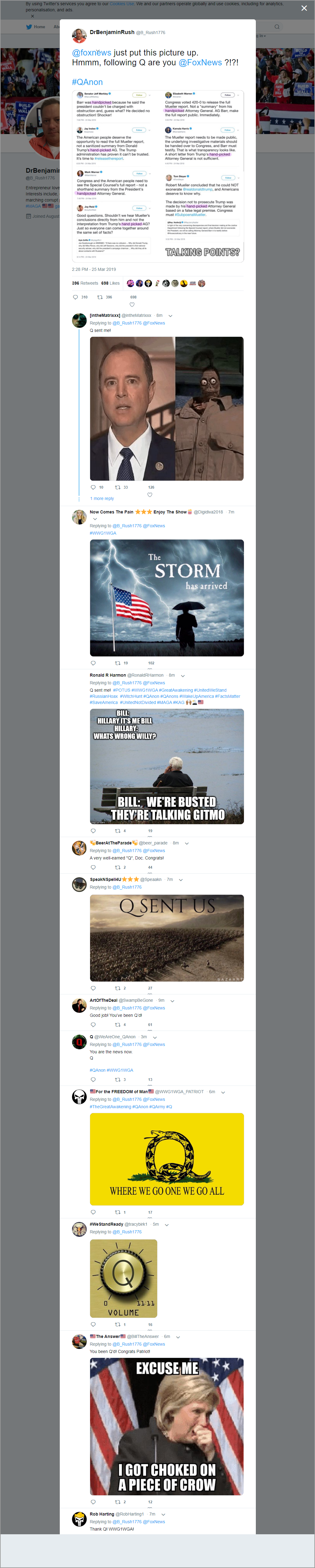Click the #QAnon hashtag in main tweet
The image size is (315, 1568).
pyautogui.click(x=87, y=82)
